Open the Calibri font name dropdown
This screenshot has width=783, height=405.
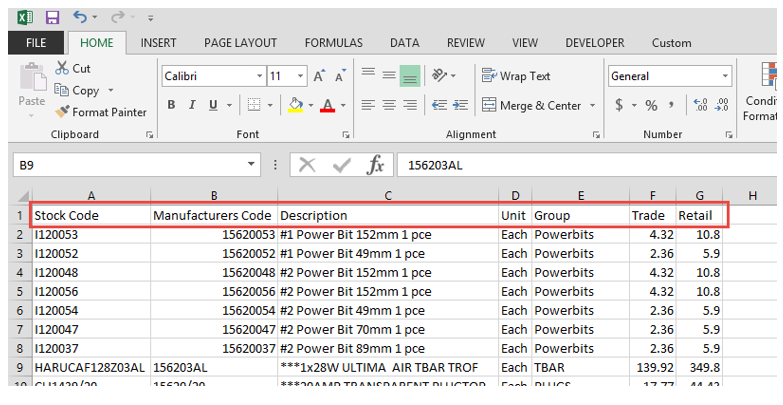point(257,76)
